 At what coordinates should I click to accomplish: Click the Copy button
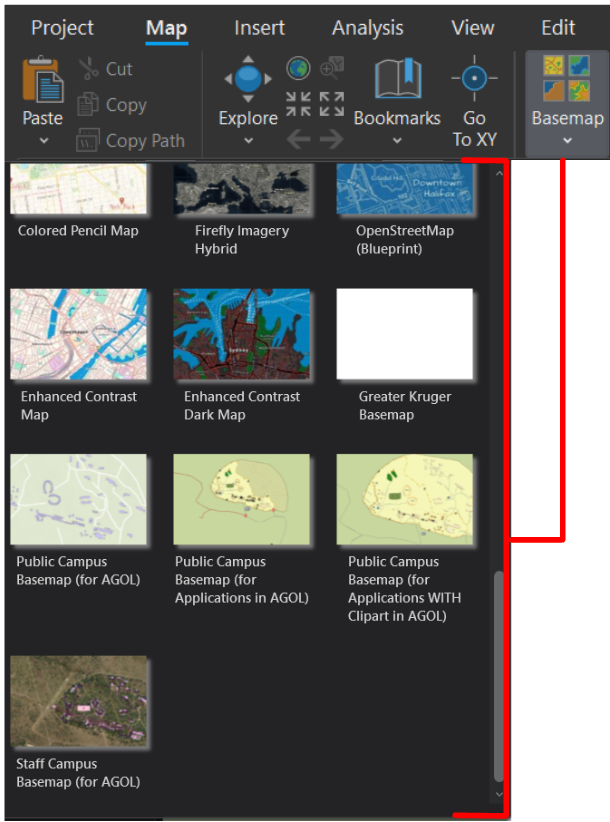(112, 104)
